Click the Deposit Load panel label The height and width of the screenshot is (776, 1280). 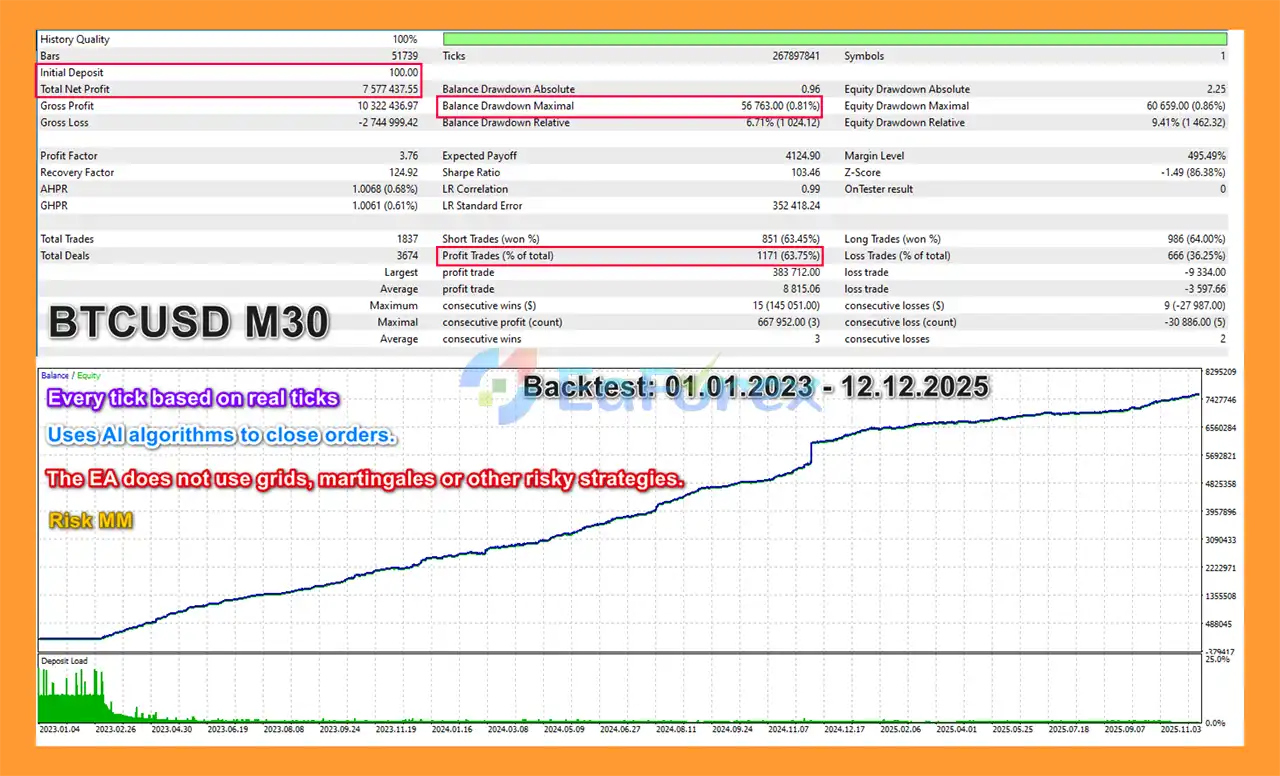click(x=64, y=661)
